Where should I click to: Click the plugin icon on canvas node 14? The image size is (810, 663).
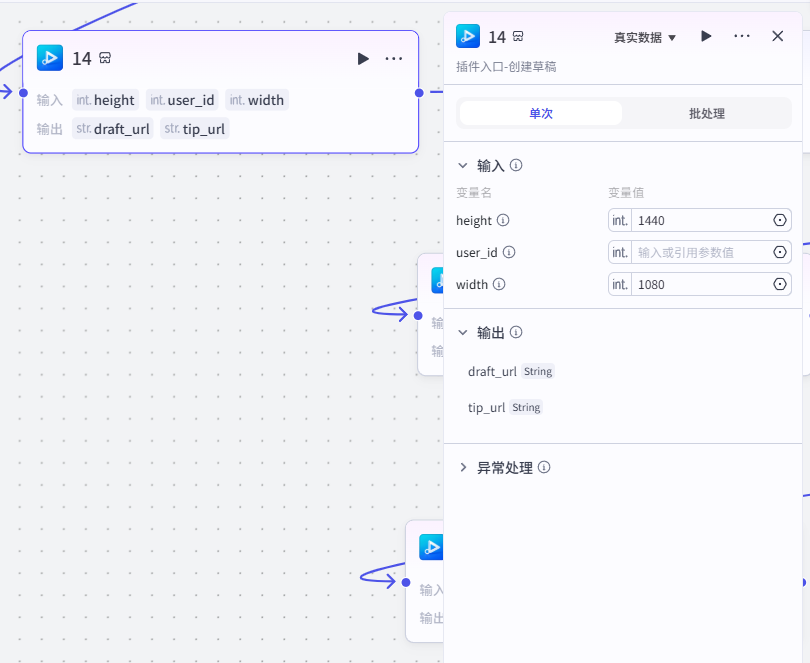click(x=50, y=58)
